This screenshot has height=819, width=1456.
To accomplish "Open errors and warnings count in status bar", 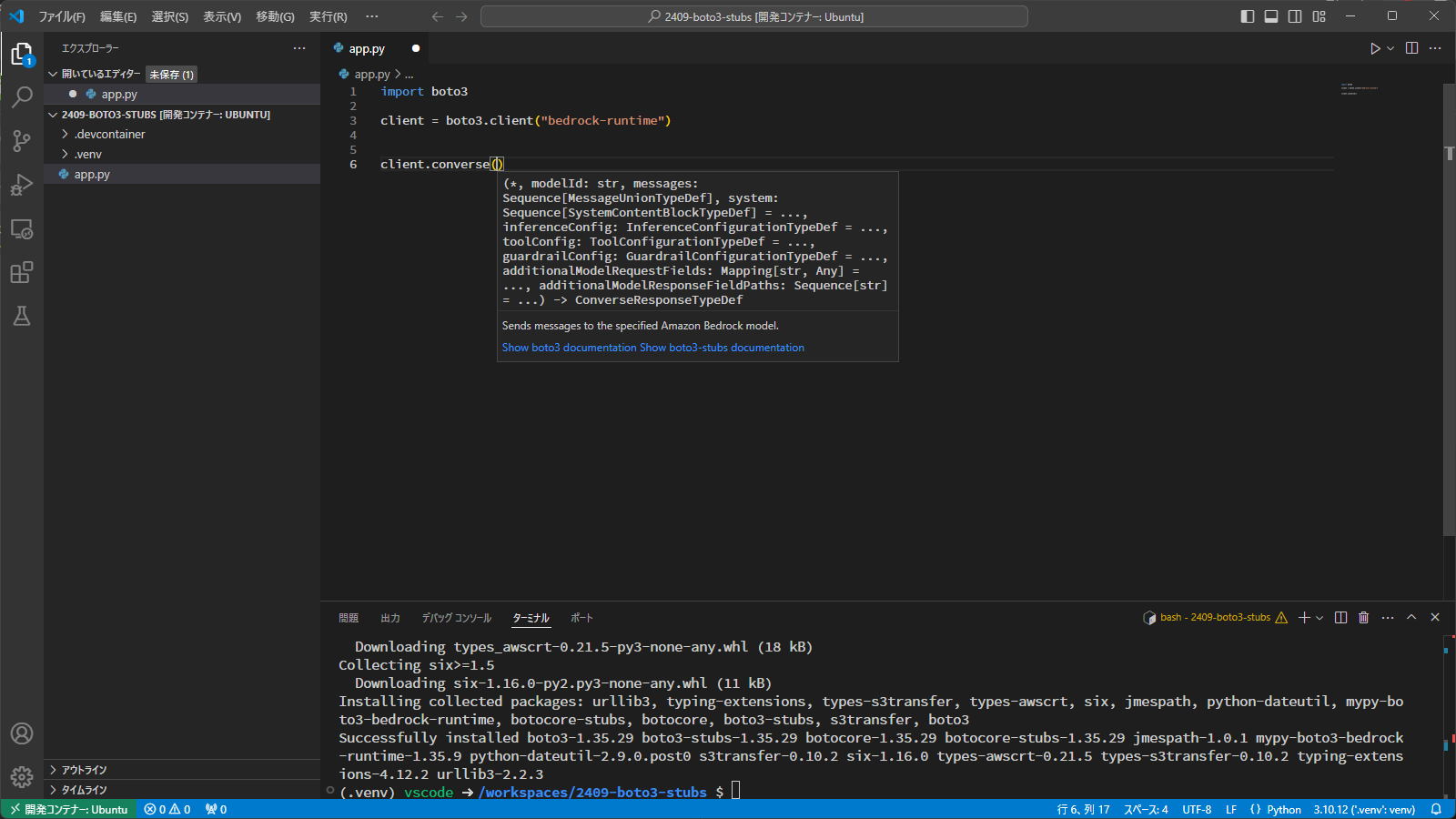I will tap(167, 809).
